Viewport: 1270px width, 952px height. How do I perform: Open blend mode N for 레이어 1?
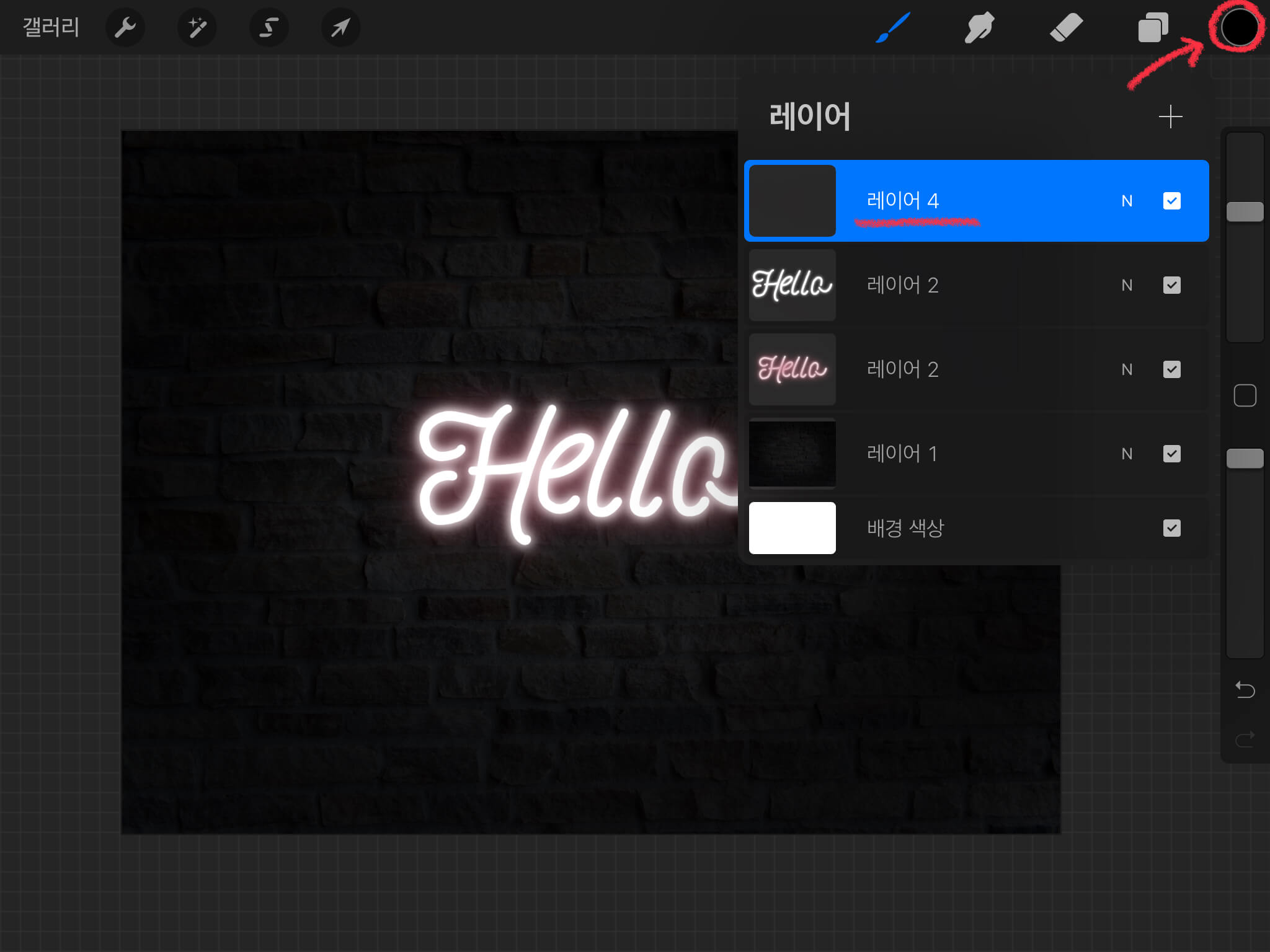click(1127, 454)
